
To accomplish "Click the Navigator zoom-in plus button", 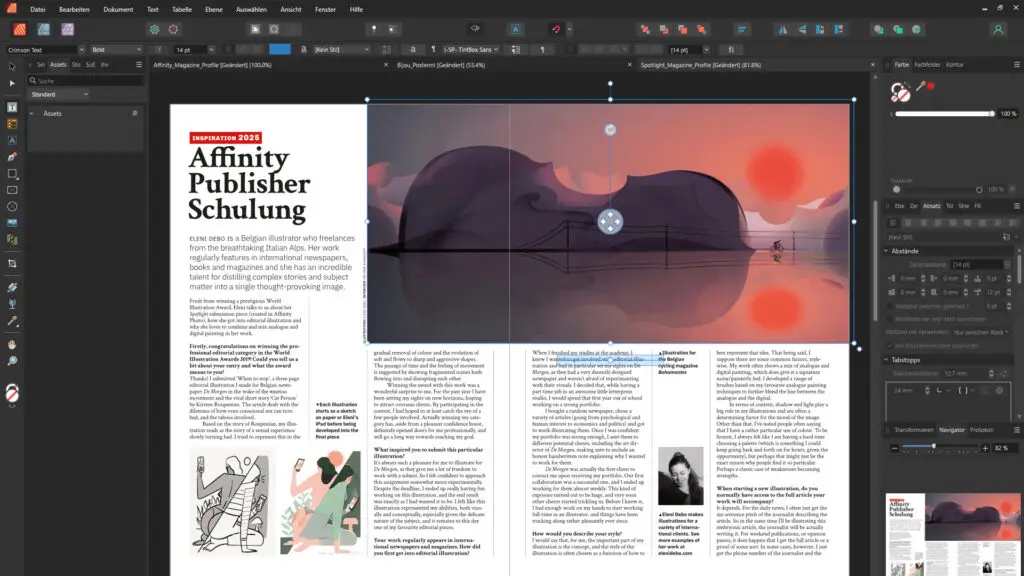I will click(x=985, y=448).
